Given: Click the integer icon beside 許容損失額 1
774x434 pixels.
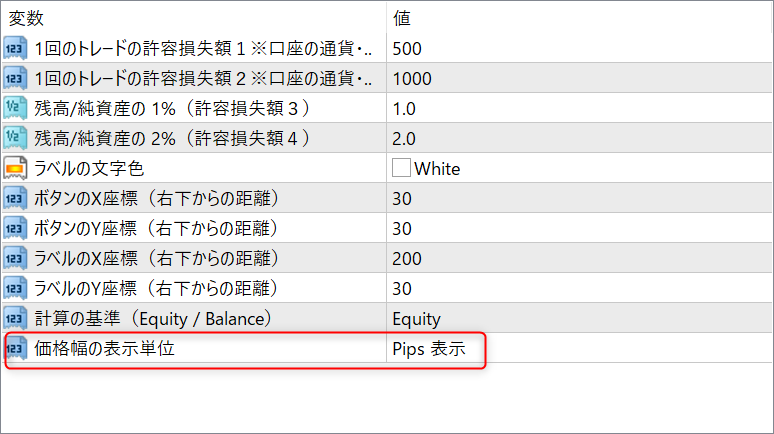Looking at the screenshot, I should 15,48.
